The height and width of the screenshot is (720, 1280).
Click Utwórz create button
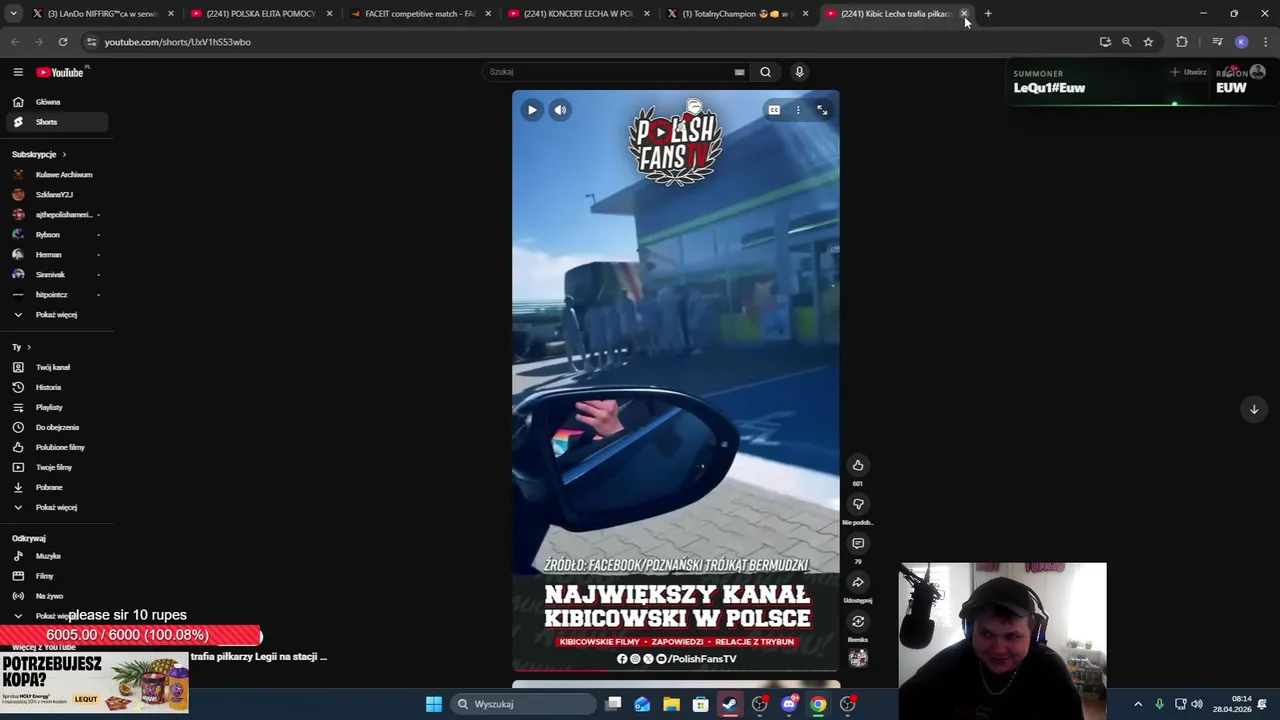click(x=1189, y=72)
